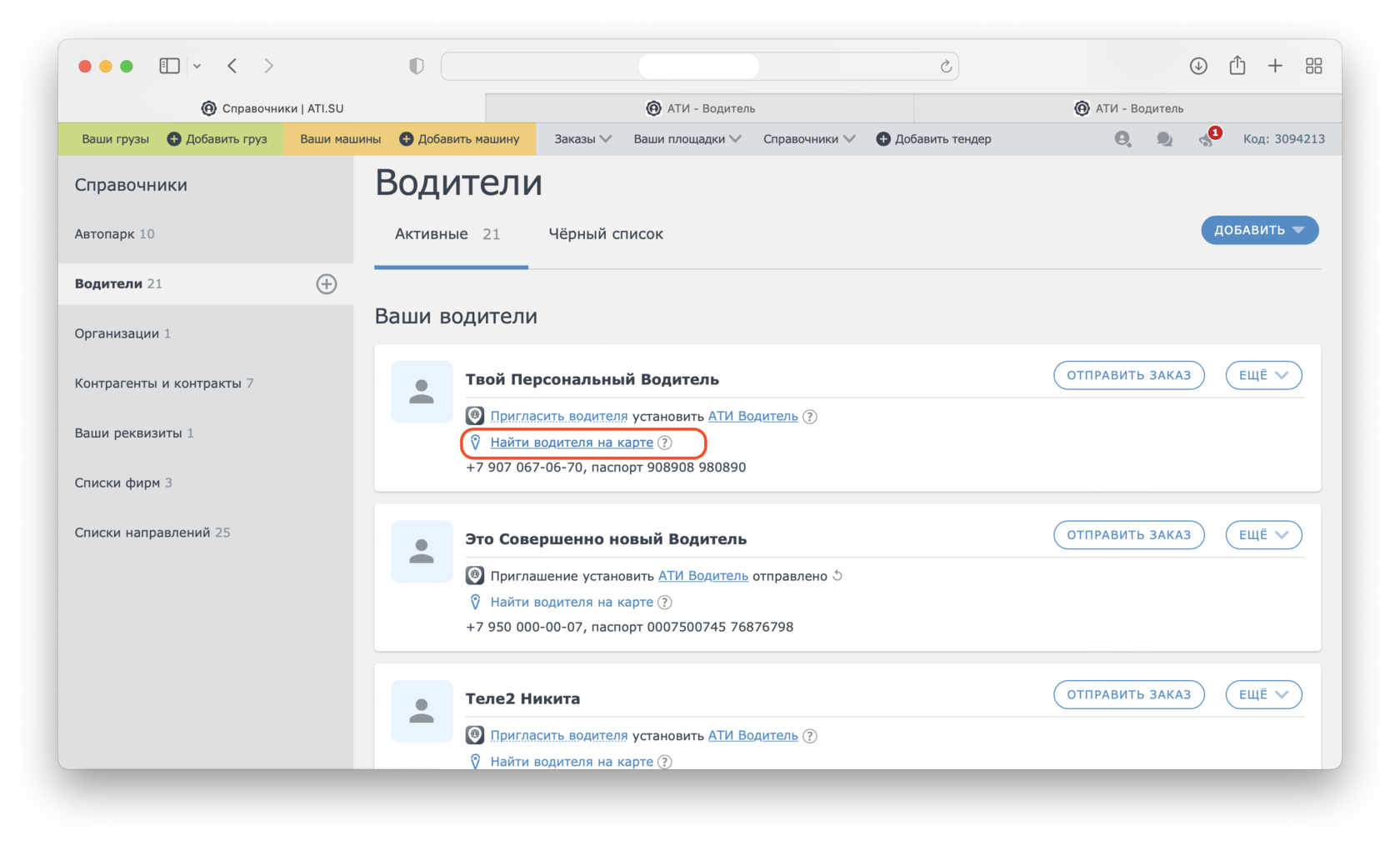Click map pin icon for Это Совершенно новый Водитель
Viewport: 1400px width, 846px height.
475,602
